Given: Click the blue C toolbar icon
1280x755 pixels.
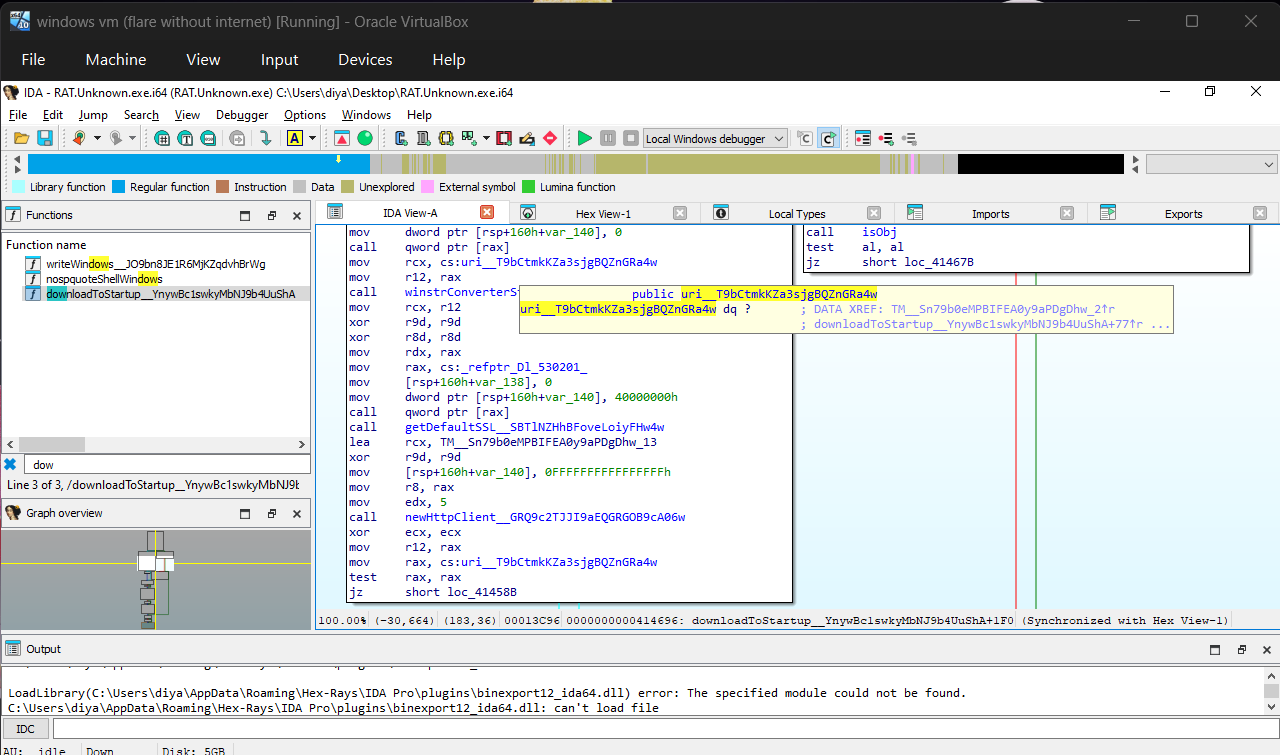Looking at the screenshot, I should click(x=399, y=138).
